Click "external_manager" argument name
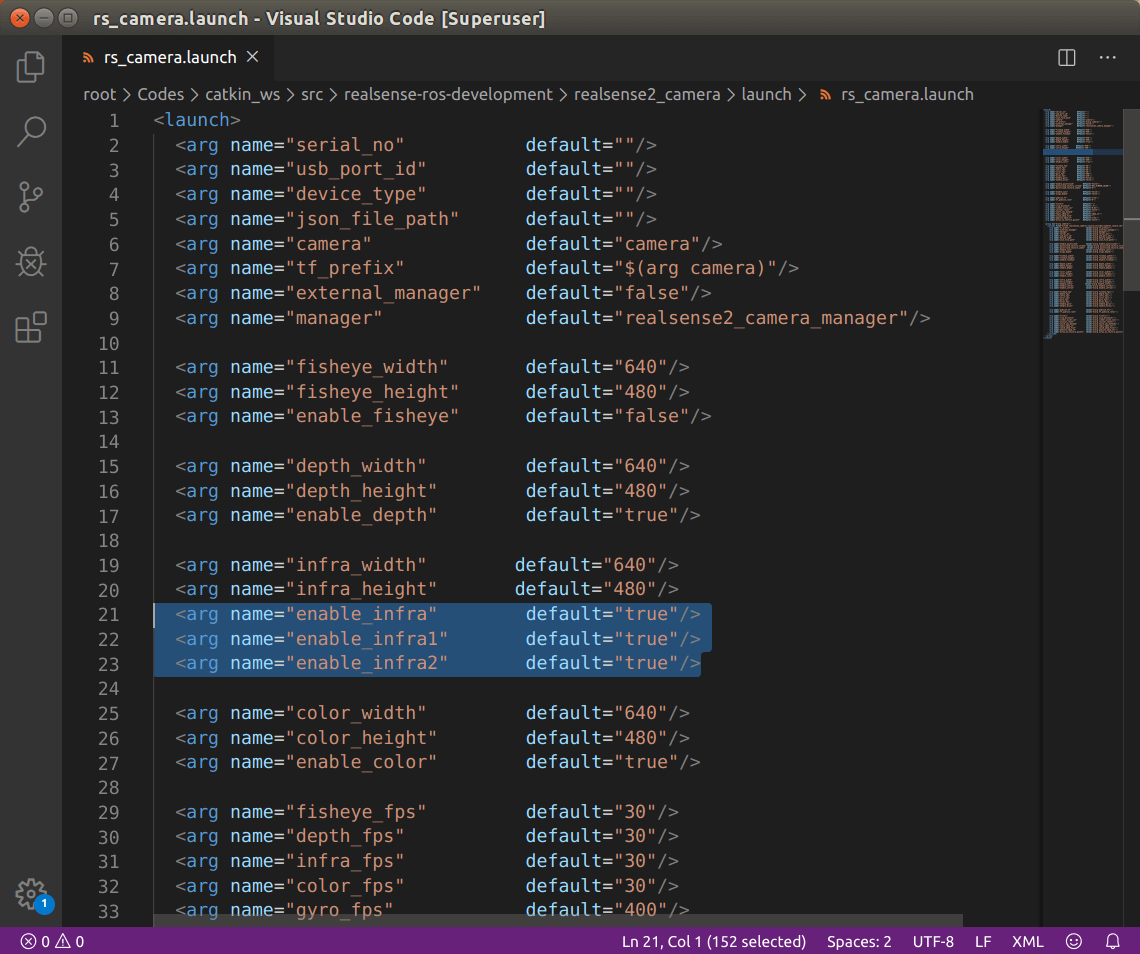 tap(383, 293)
